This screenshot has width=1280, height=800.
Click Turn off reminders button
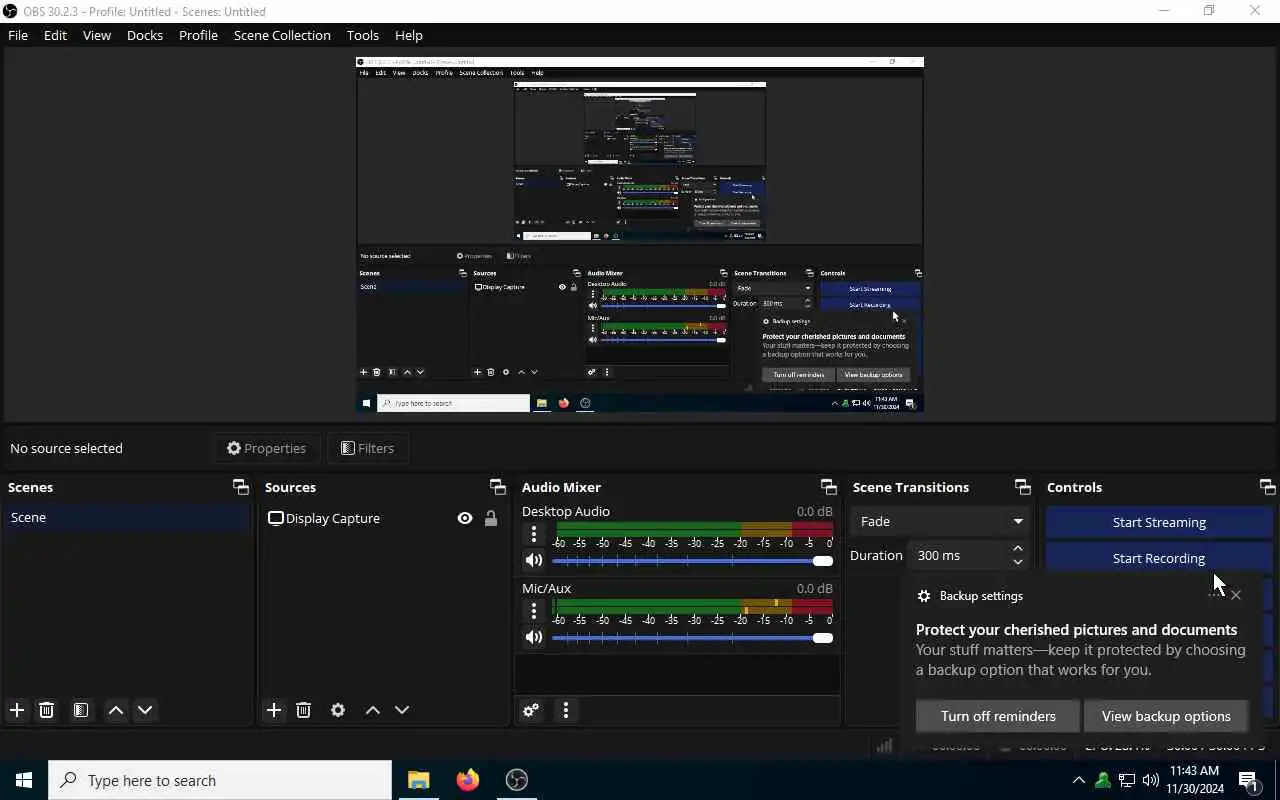tap(998, 716)
